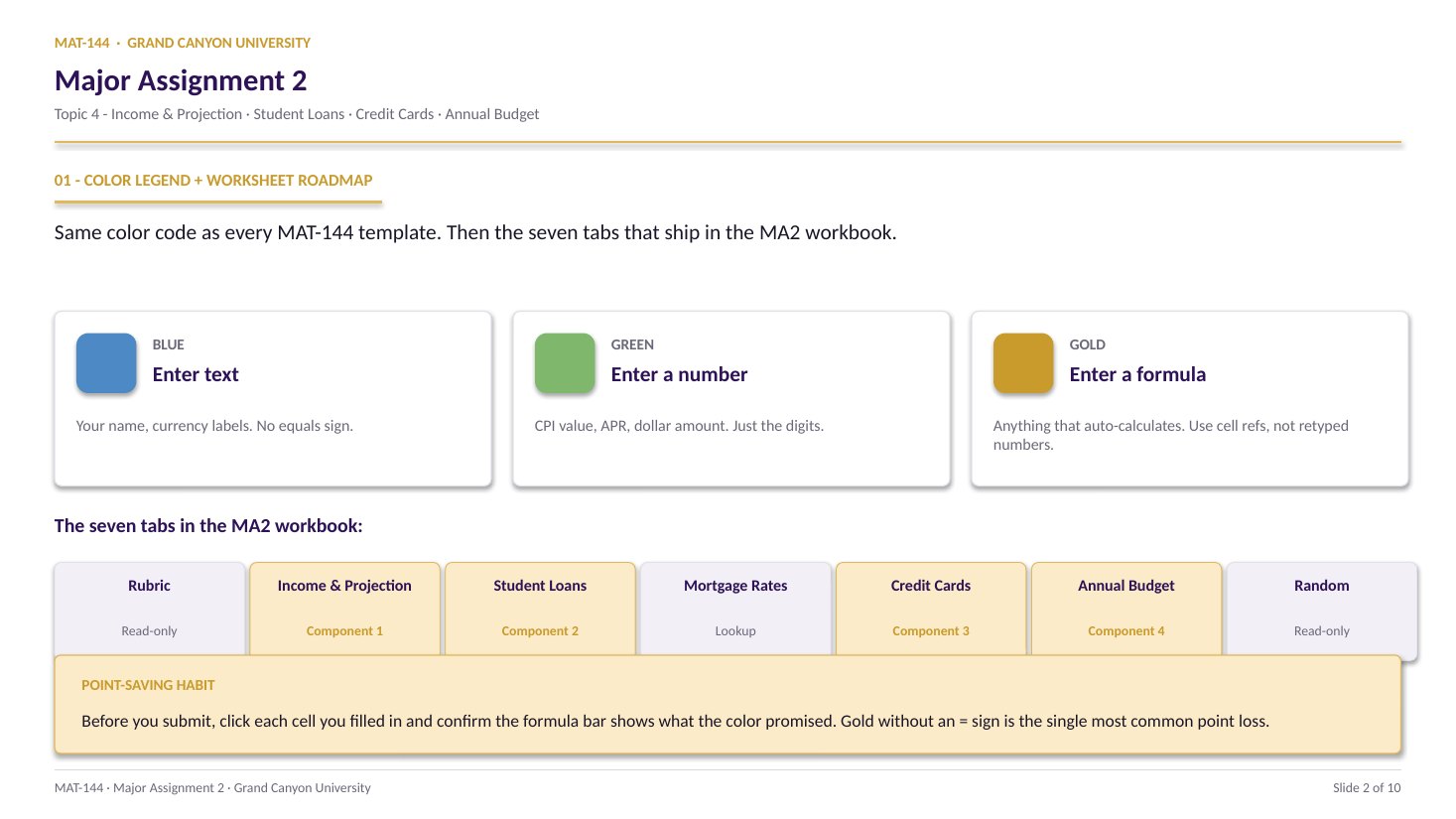Click the 'Same color code as every MAT-144' sentence
The width and height of the screenshot is (1456, 819).
tap(475, 232)
